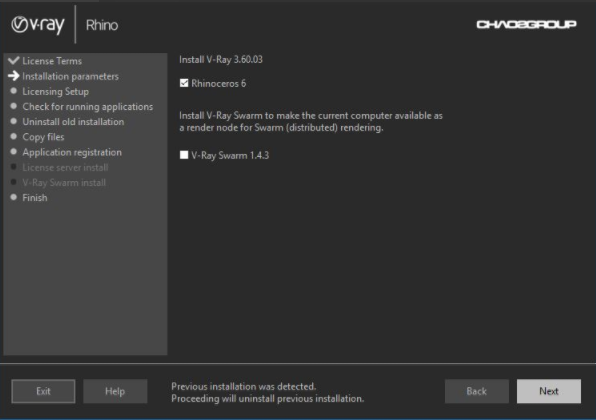Viewport: 596px width, 420px height.
Task: Select the greyed V-Ray Swarm install step
Action: (x=64, y=183)
